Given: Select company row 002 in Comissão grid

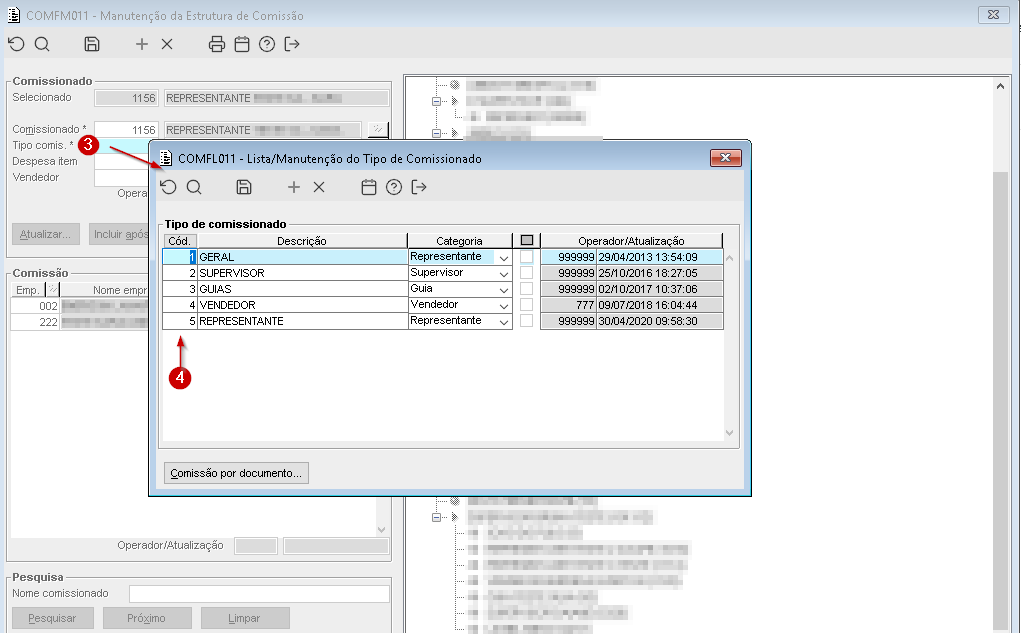Looking at the screenshot, I should [80, 306].
